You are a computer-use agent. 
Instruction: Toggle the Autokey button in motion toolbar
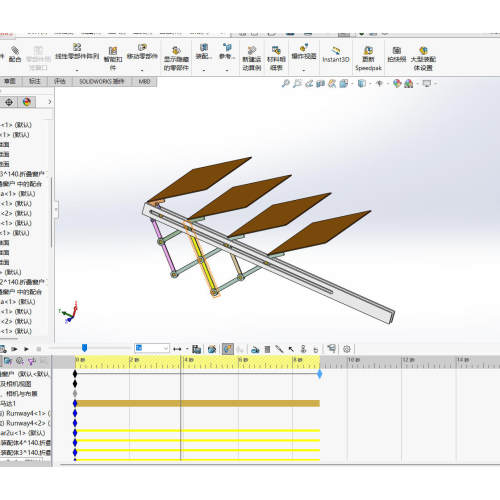tap(228, 349)
